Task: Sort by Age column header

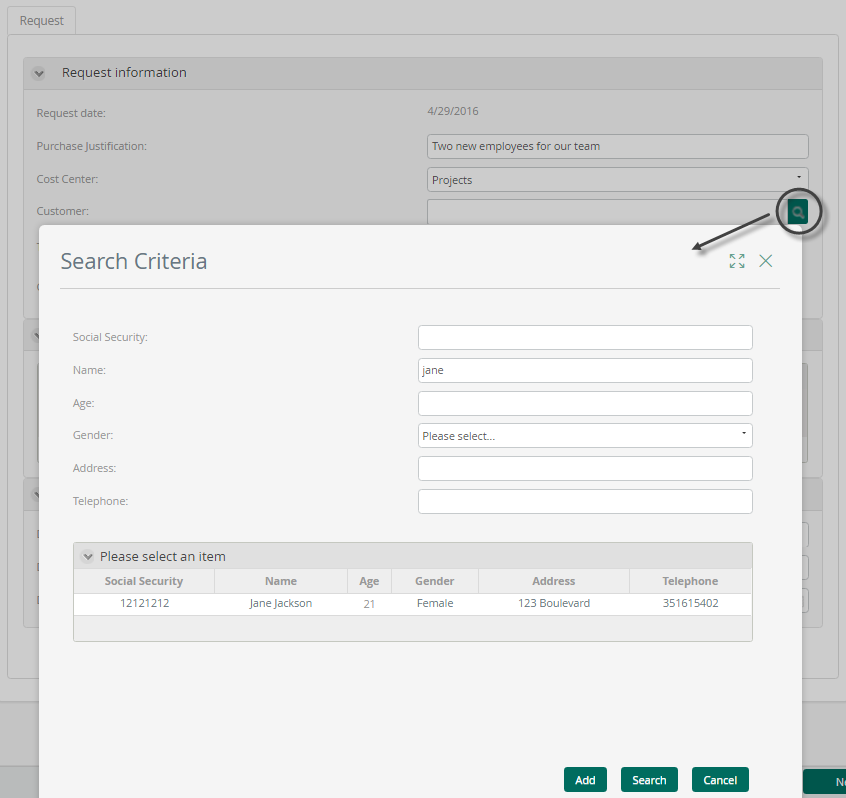Action: (369, 581)
